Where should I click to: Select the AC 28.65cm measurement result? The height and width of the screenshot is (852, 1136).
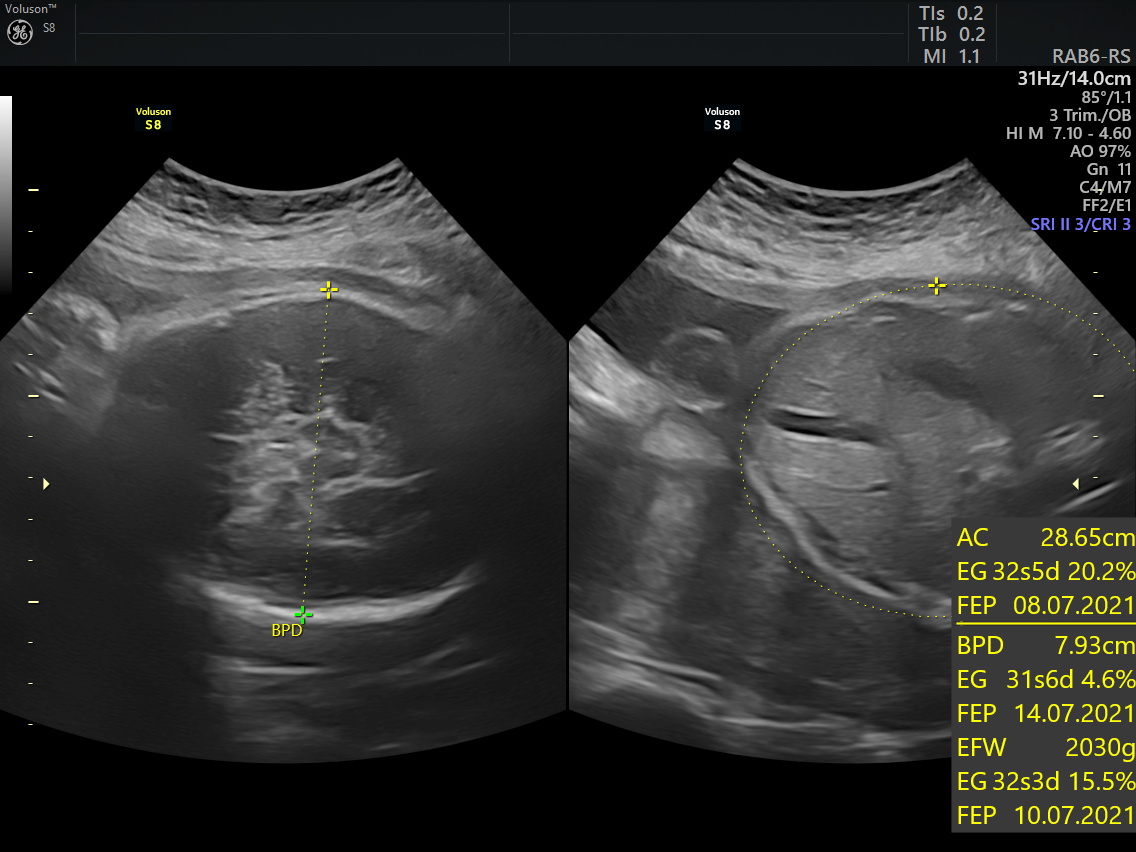coord(1044,538)
